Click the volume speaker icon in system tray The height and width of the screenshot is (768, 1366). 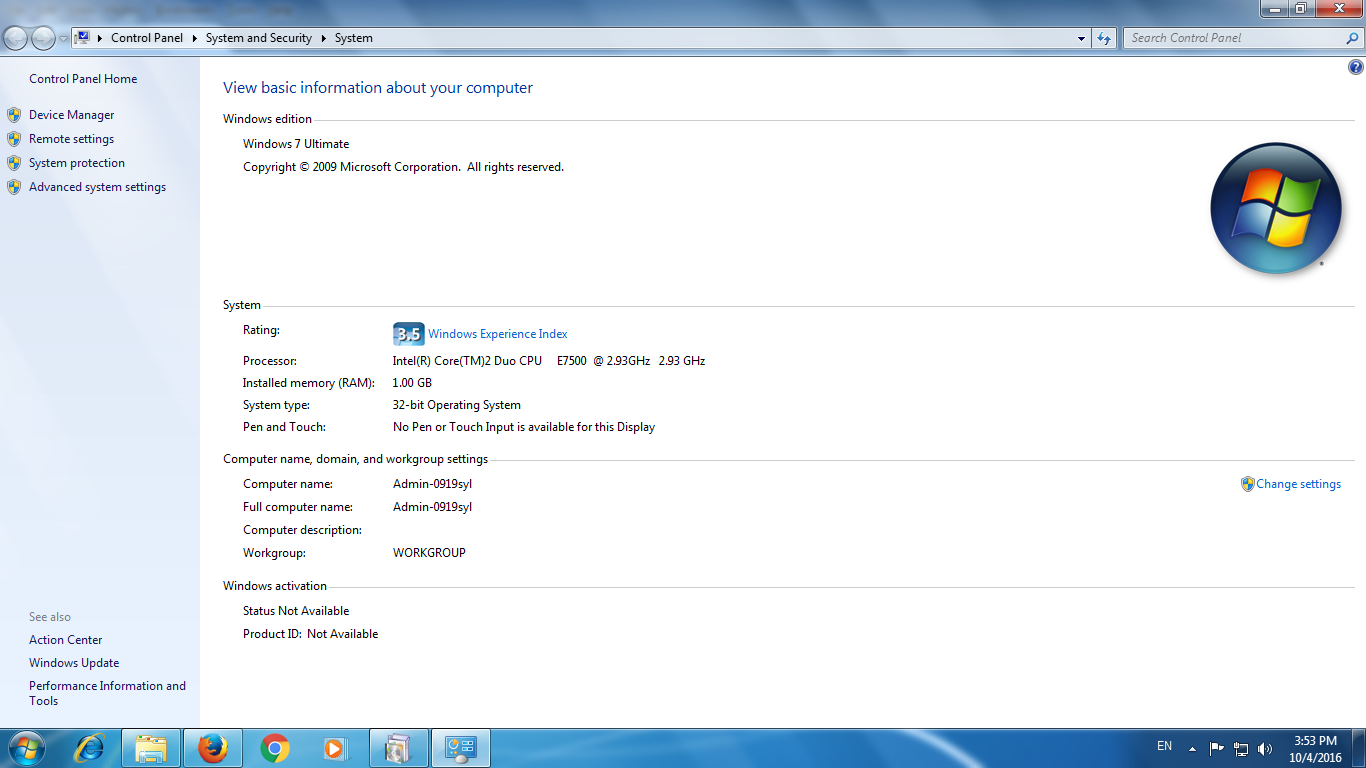[1265, 748]
